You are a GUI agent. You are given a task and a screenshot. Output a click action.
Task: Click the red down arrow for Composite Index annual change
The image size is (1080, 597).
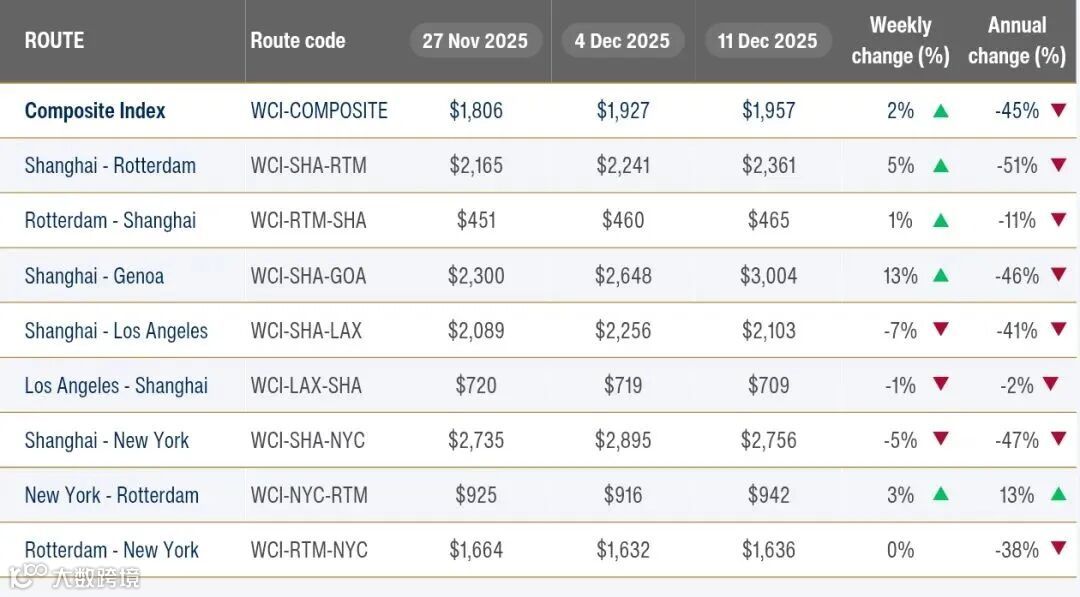[1058, 110]
